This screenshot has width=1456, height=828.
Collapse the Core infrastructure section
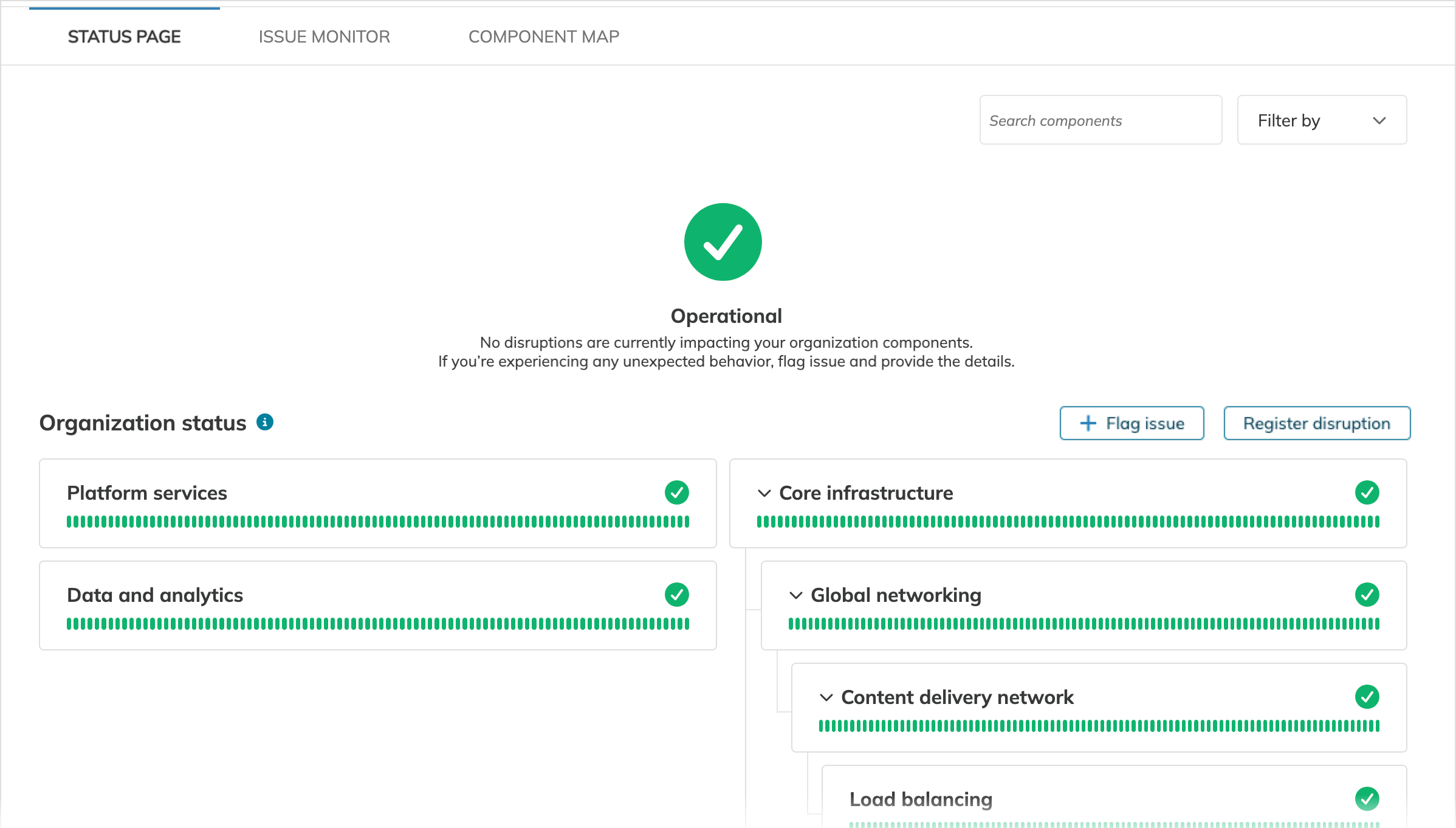click(x=764, y=493)
